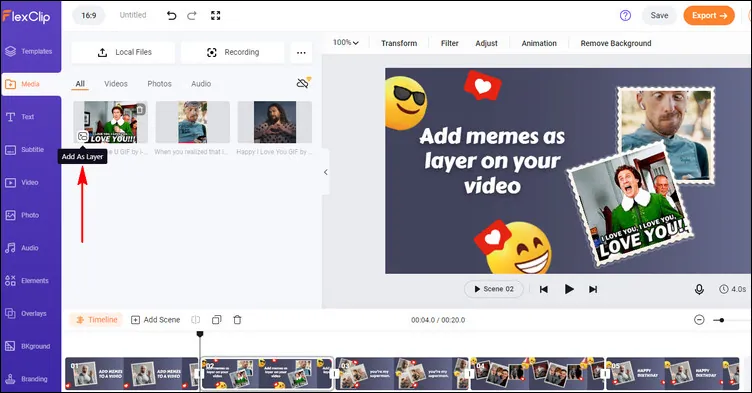The width and height of the screenshot is (752, 393).
Task: Click Add As Layer icon on elf GIF
Action: pos(82,137)
